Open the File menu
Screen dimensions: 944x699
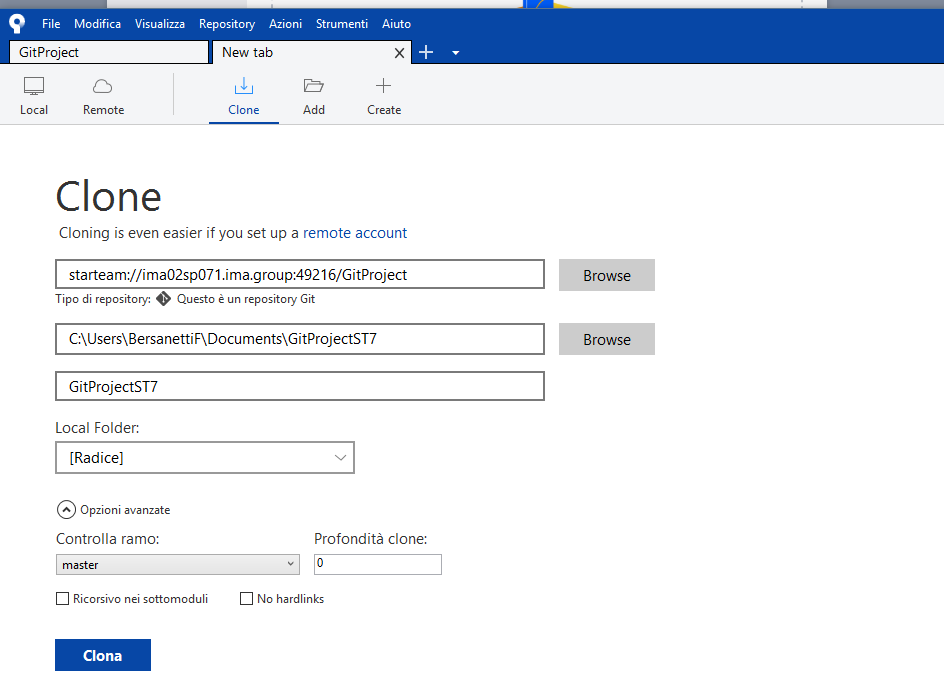51,24
